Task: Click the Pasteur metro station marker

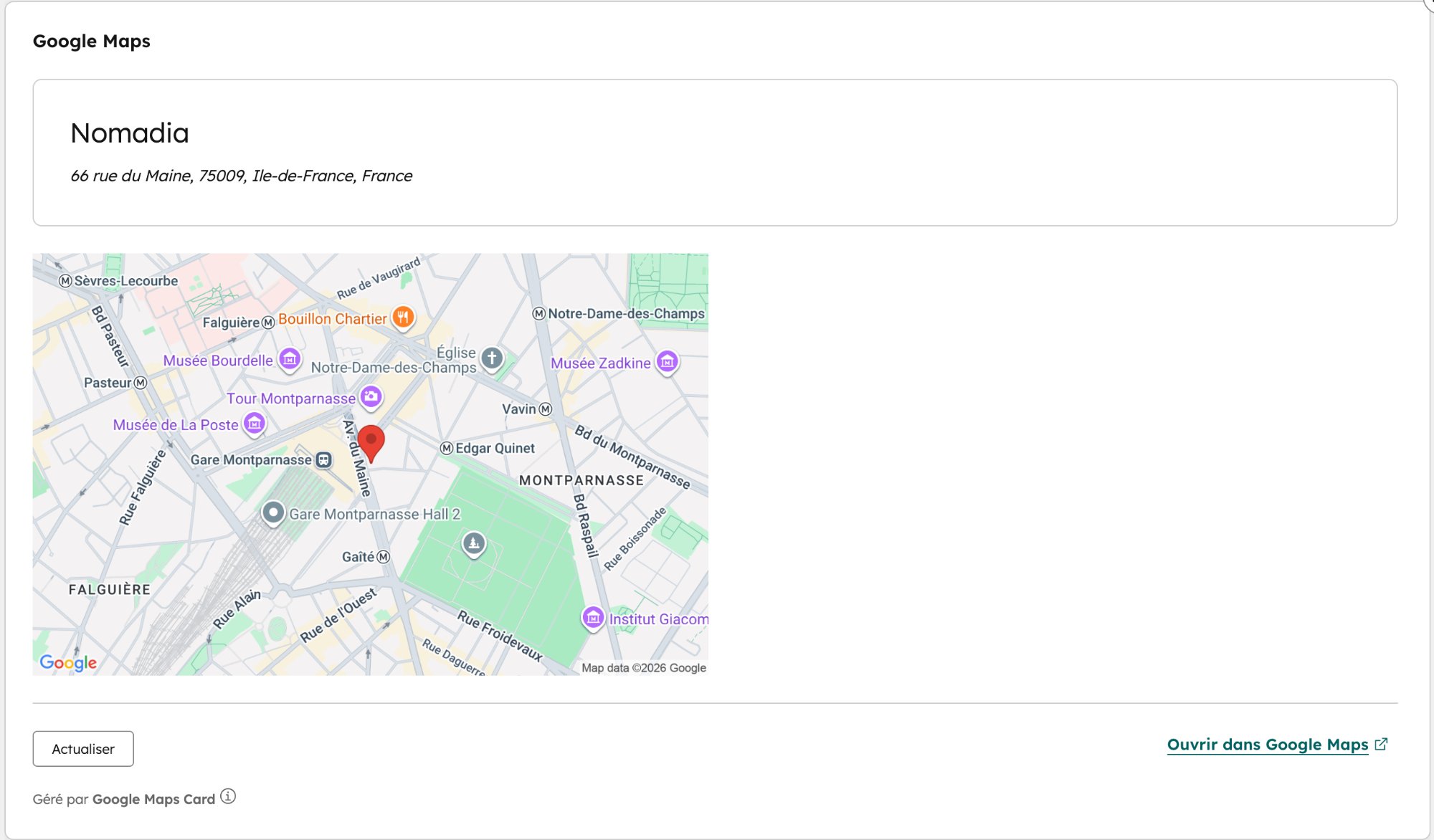Action: (x=141, y=383)
